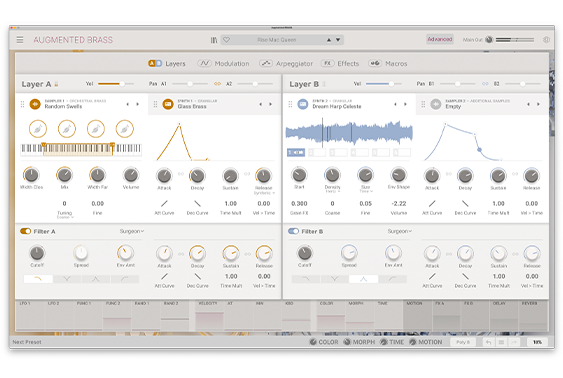
Task: Click the COLOR macro knob
Action: [313, 342]
